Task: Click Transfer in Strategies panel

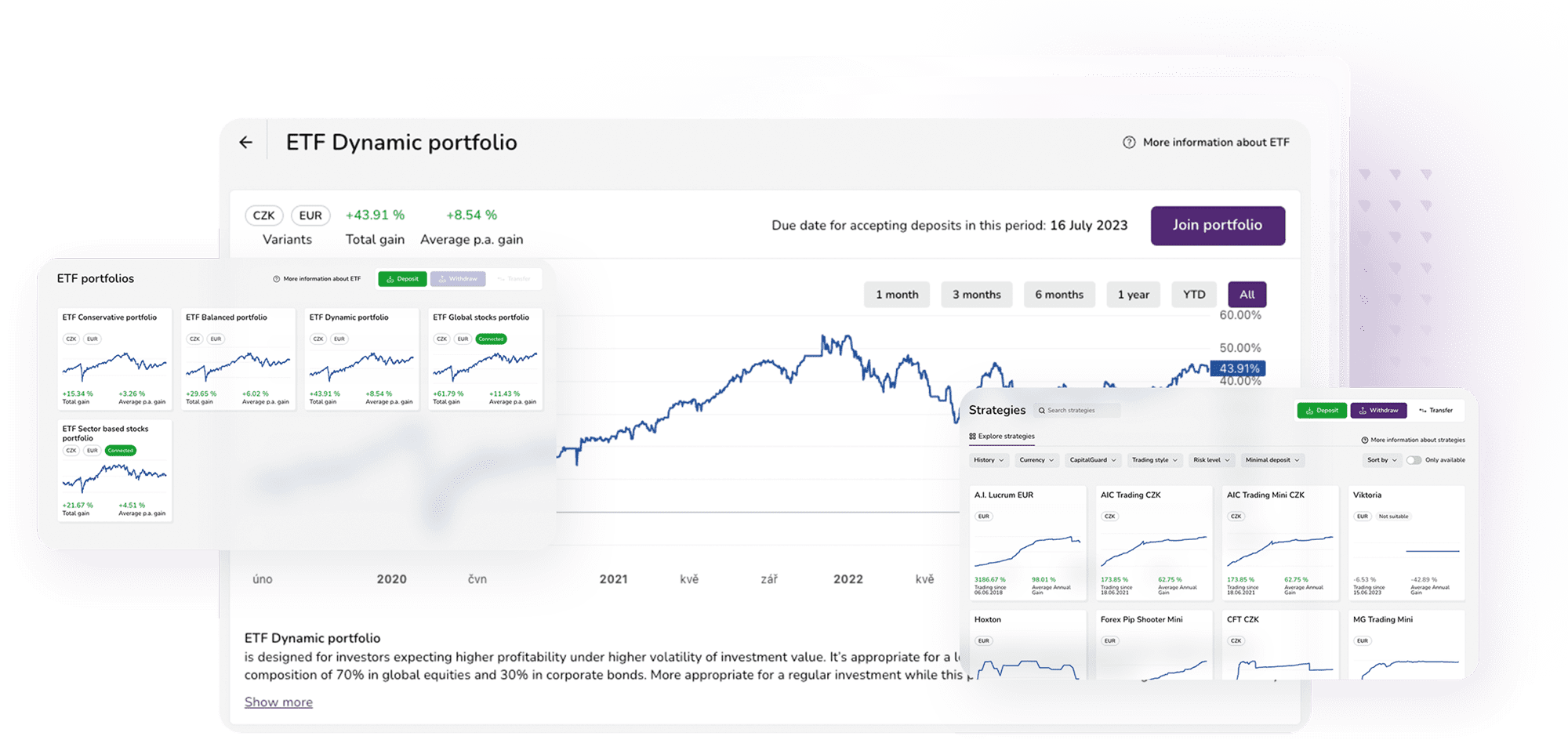Action: 1436,410
